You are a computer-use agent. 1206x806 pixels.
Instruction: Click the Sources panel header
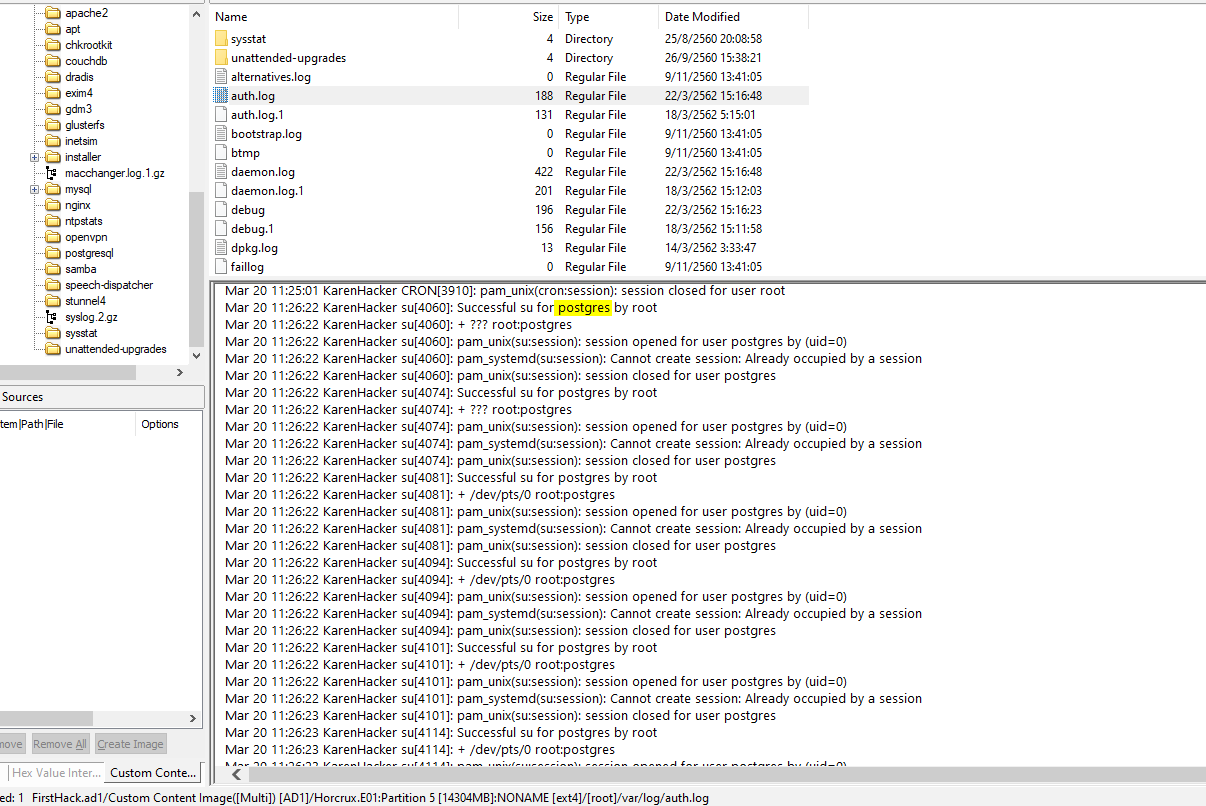tap(100, 397)
